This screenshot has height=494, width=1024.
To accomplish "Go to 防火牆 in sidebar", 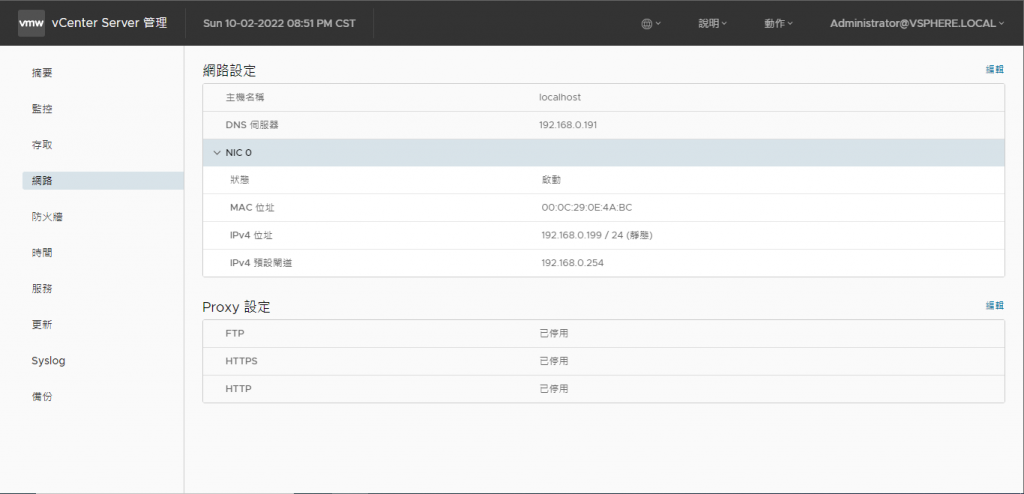I will click(47, 217).
